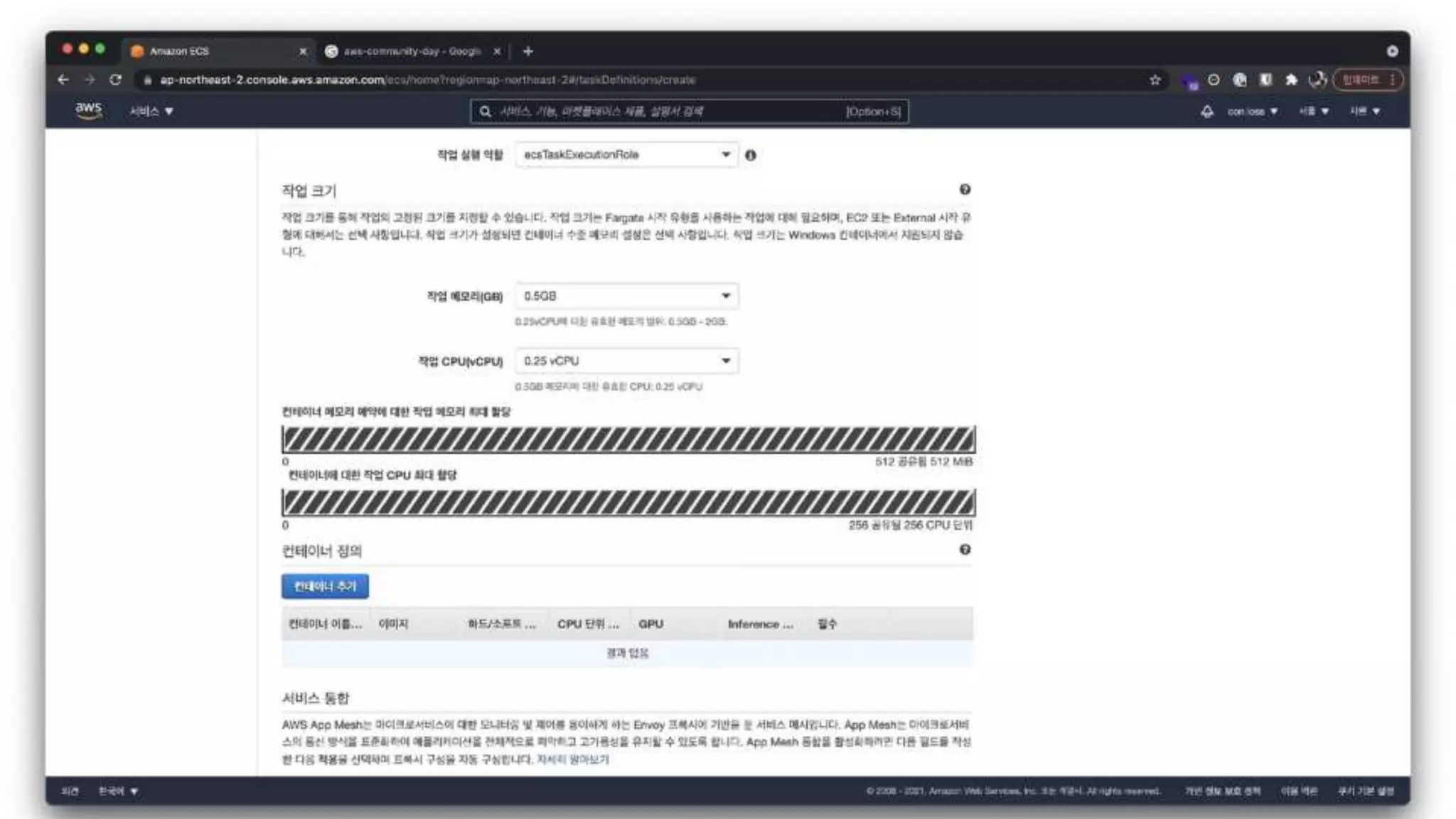
Task: Expand the 0.5GB task memory dropdown
Action: point(626,296)
